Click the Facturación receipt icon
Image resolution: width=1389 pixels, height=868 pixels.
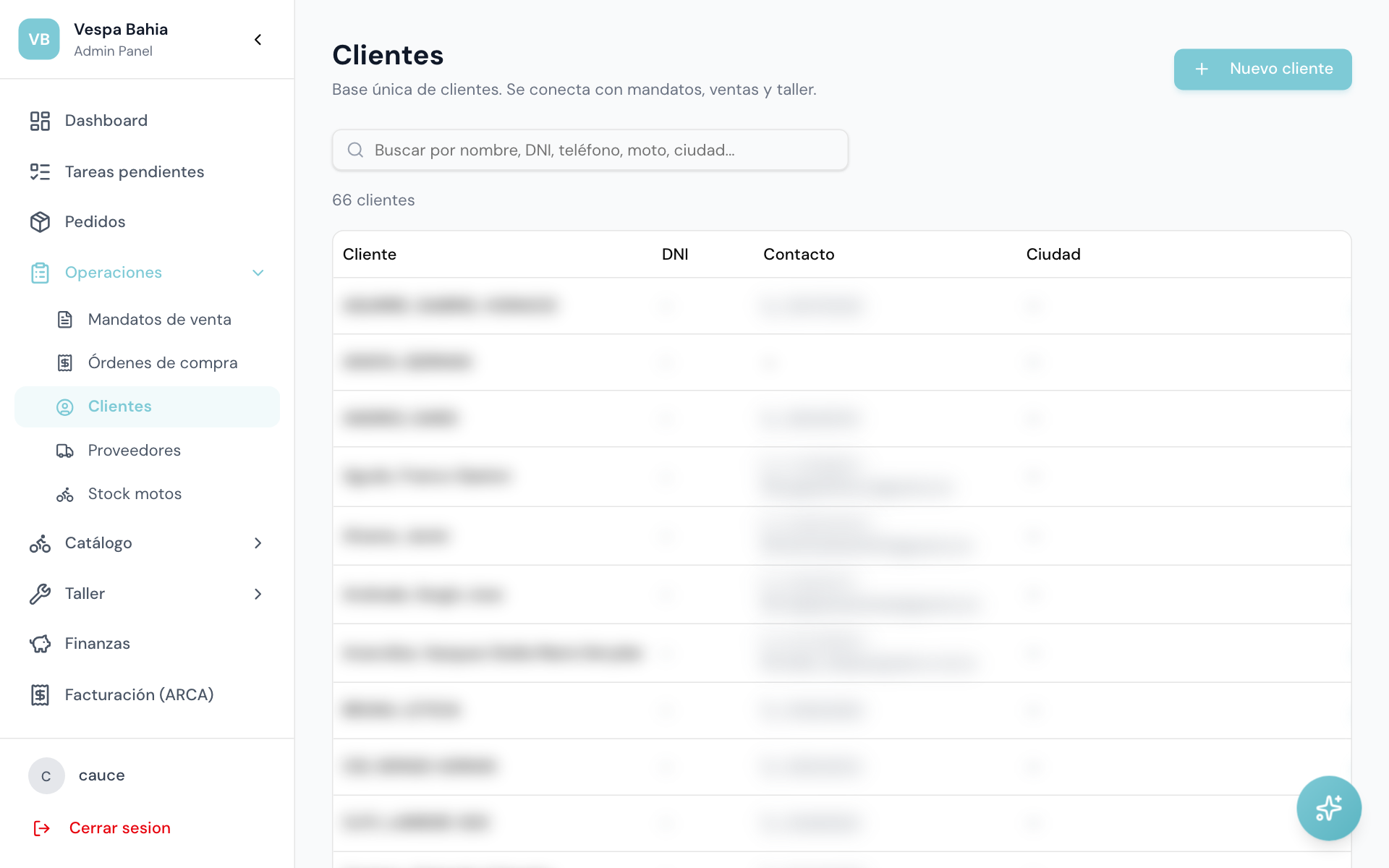click(40, 695)
